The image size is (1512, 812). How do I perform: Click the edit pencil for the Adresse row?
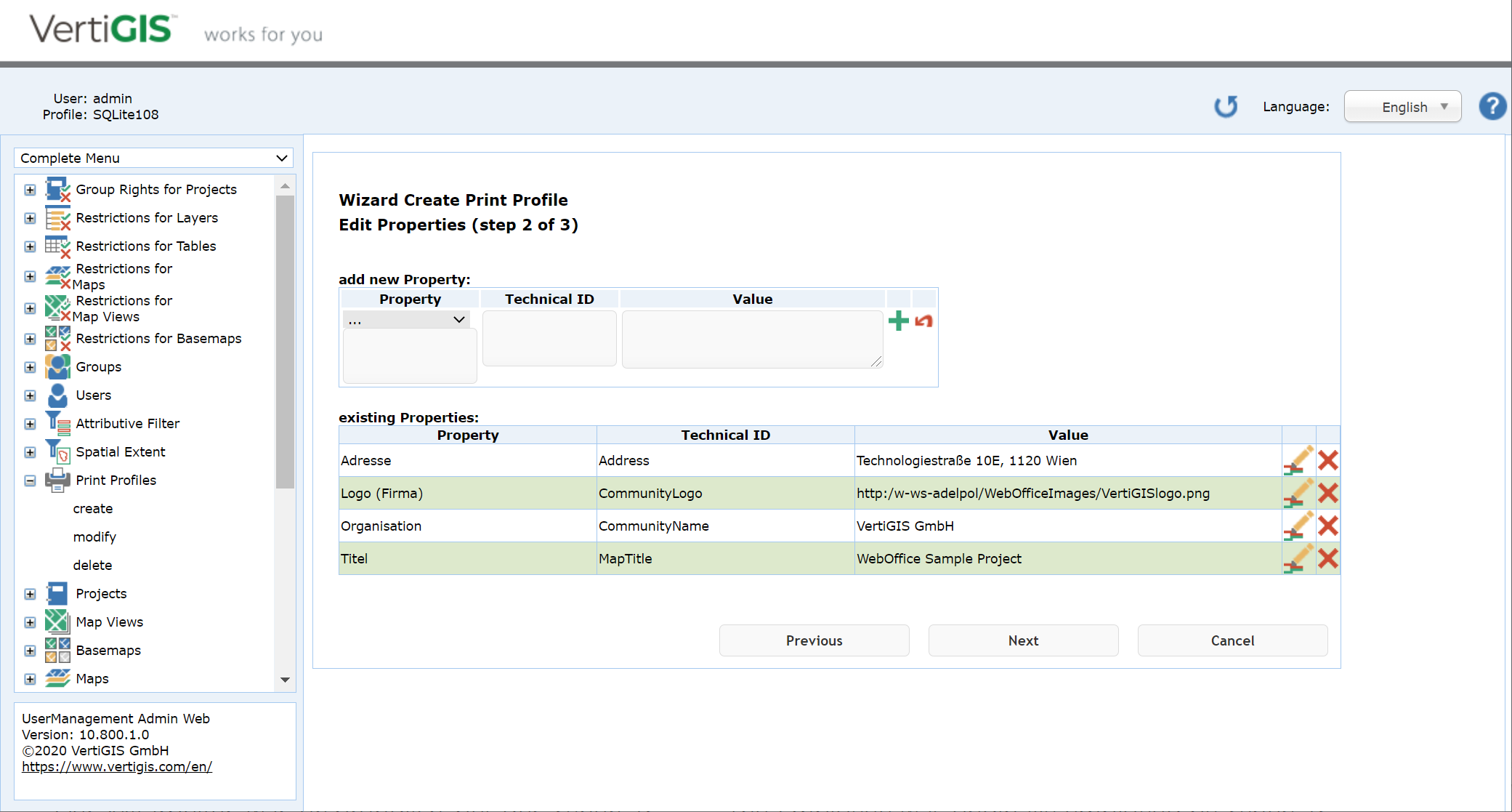1299,460
